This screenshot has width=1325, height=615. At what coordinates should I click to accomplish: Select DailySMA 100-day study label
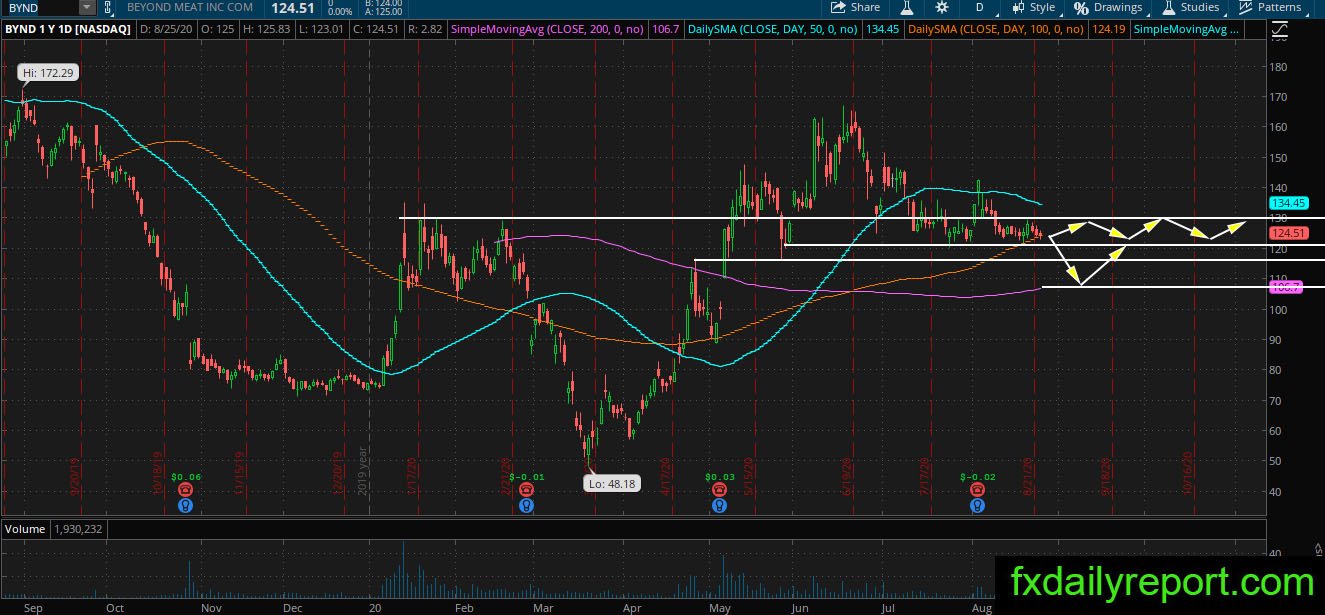pos(996,30)
